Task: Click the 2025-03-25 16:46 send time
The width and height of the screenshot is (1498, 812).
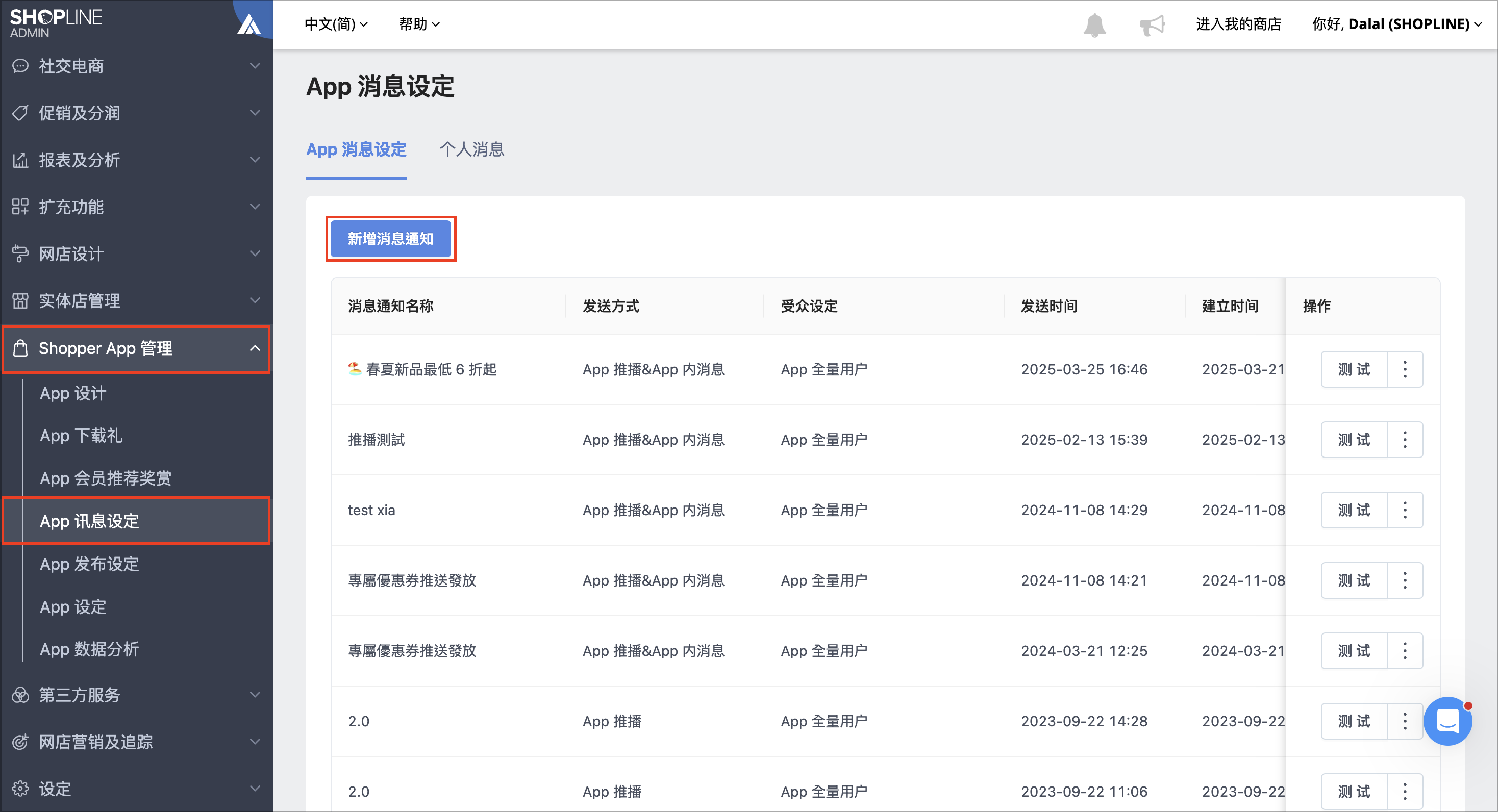Action: pyautogui.click(x=1084, y=370)
